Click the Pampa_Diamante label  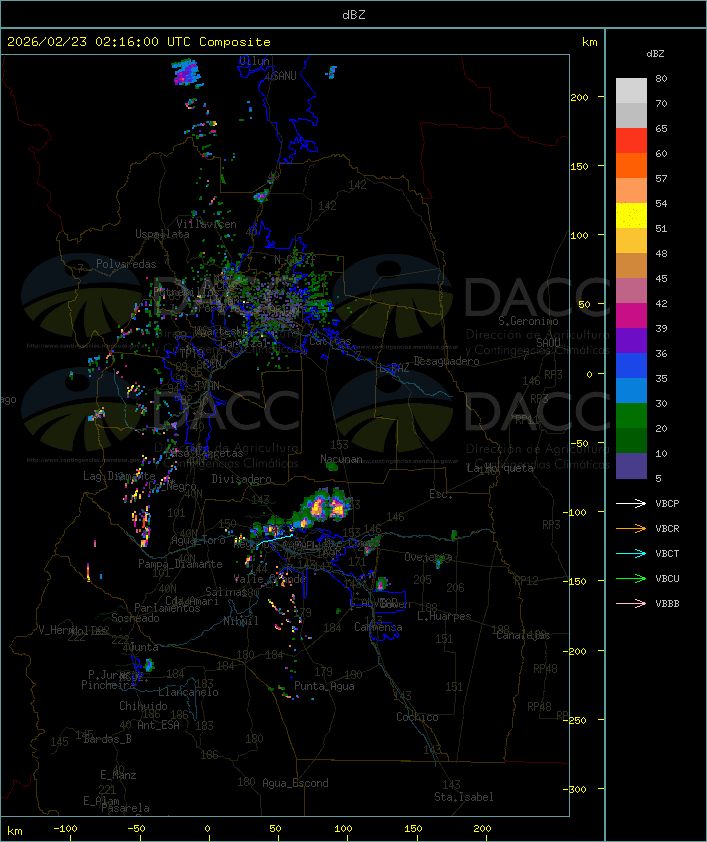point(180,564)
